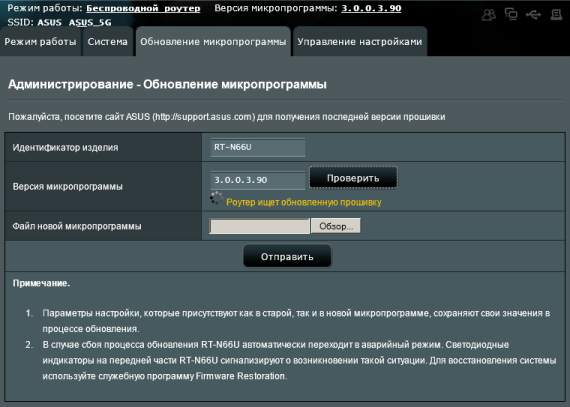Go to the Управление настройками tab
570x407 pixels.
pos(360,41)
